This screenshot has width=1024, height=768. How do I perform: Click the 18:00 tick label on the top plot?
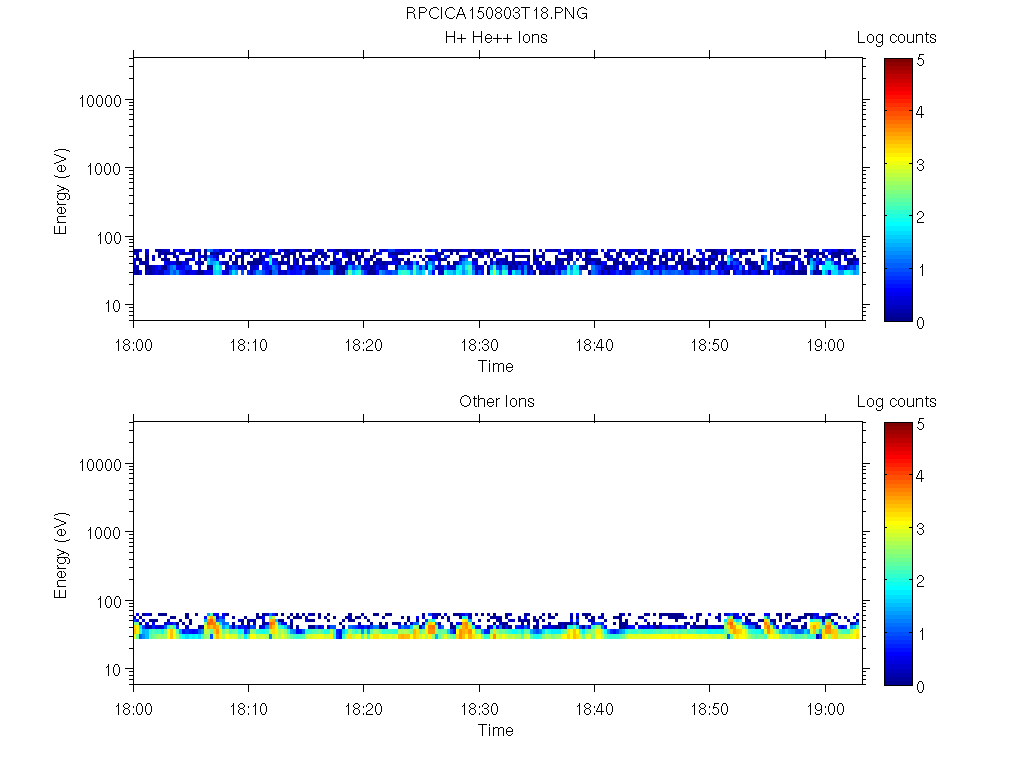click(x=133, y=345)
